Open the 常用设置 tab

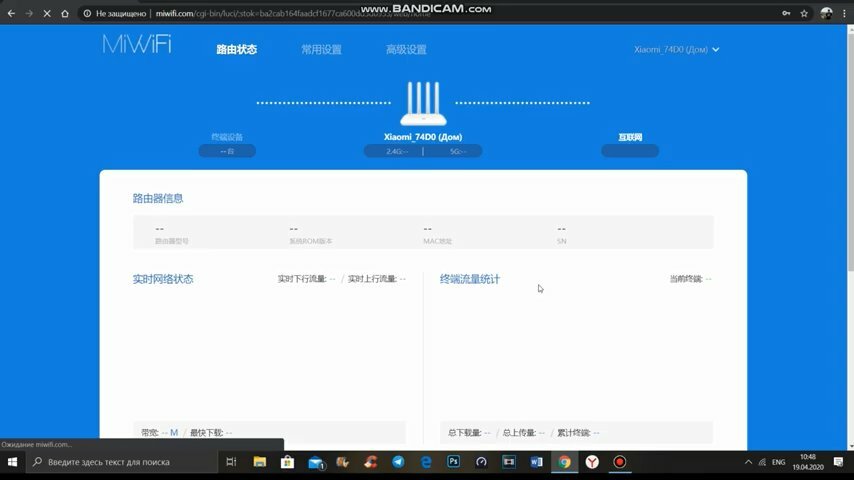[321, 50]
